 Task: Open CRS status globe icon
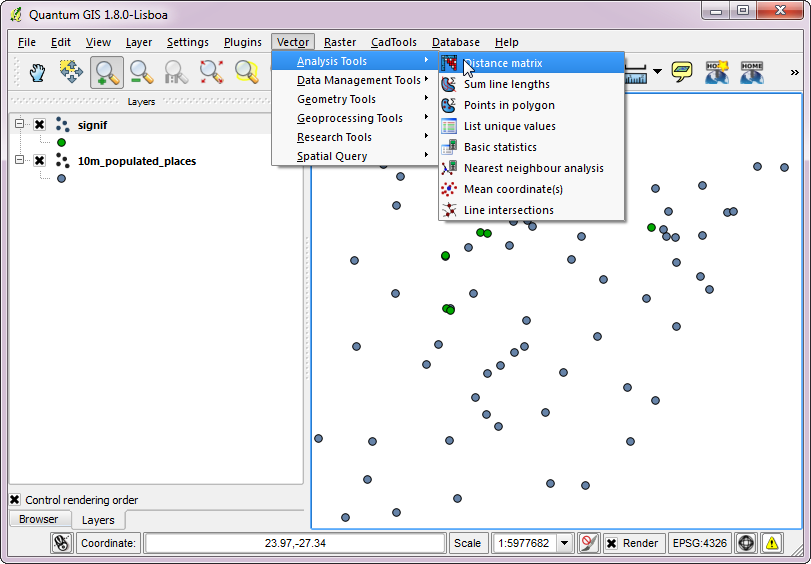[x=746, y=543]
